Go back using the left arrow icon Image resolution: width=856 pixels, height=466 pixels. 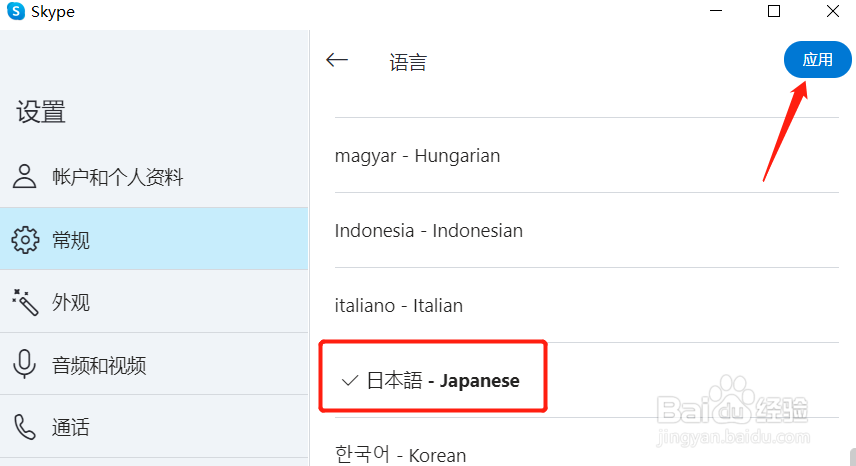[x=337, y=60]
